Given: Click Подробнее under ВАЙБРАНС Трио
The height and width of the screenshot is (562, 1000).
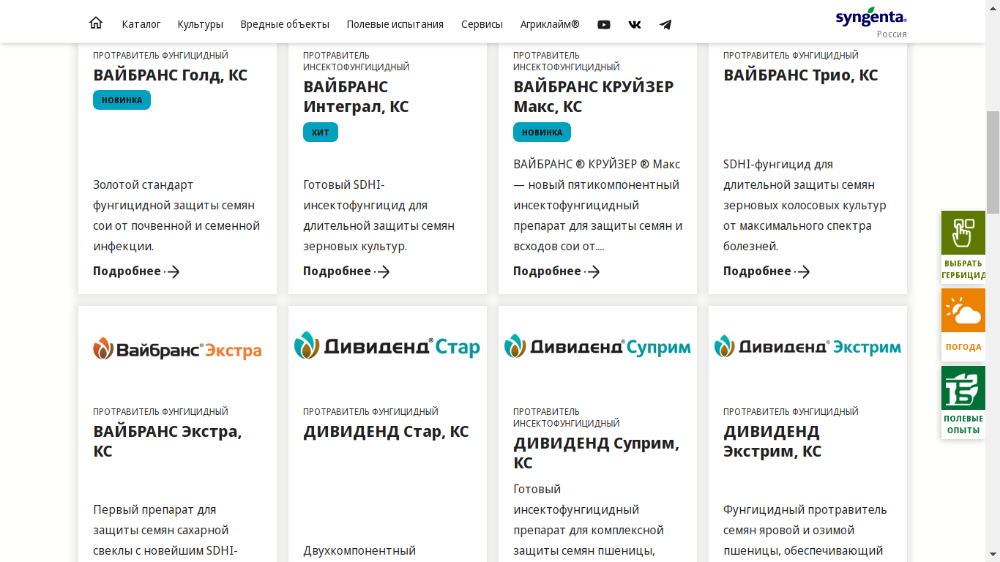Looking at the screenshot, I should click(766, 271).
